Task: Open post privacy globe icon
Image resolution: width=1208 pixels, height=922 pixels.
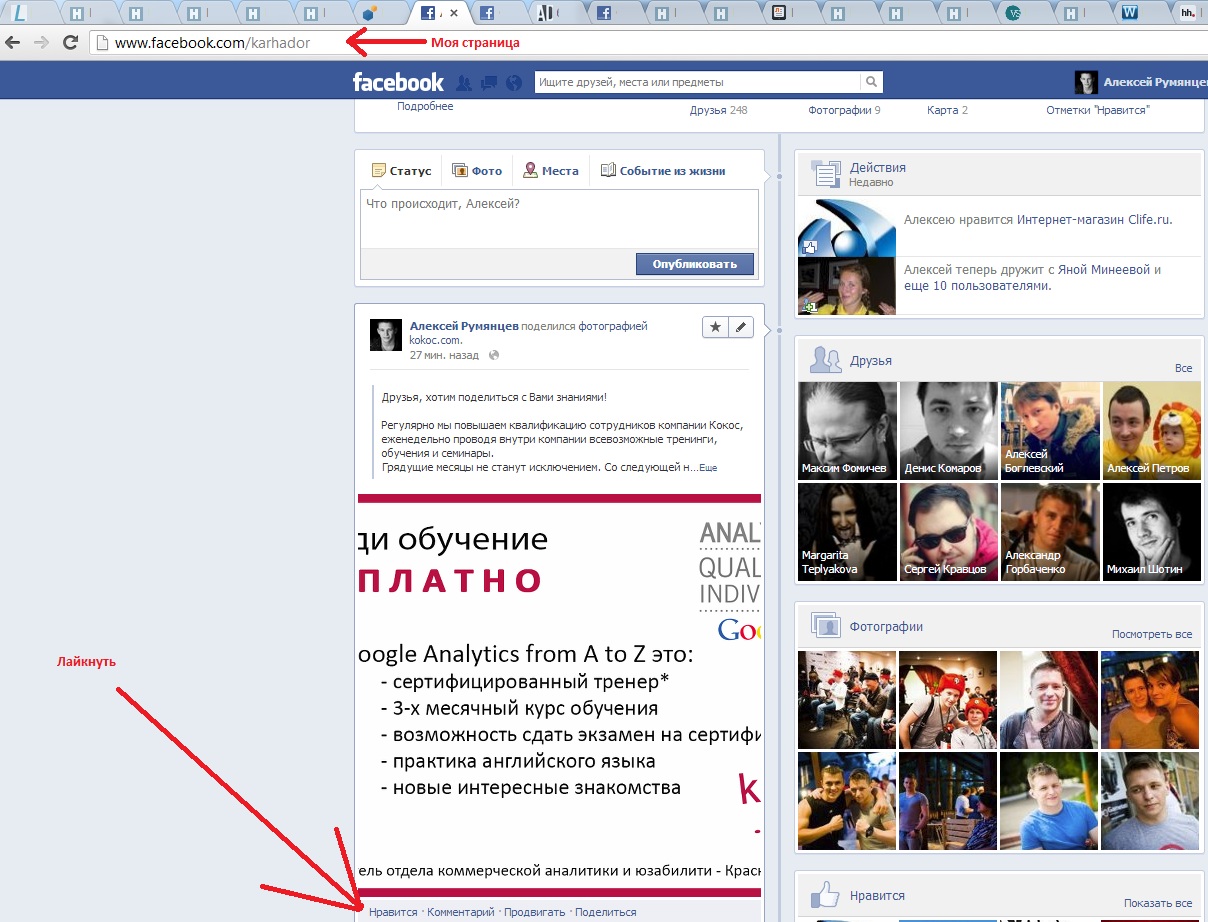Action: pos(494,355)
